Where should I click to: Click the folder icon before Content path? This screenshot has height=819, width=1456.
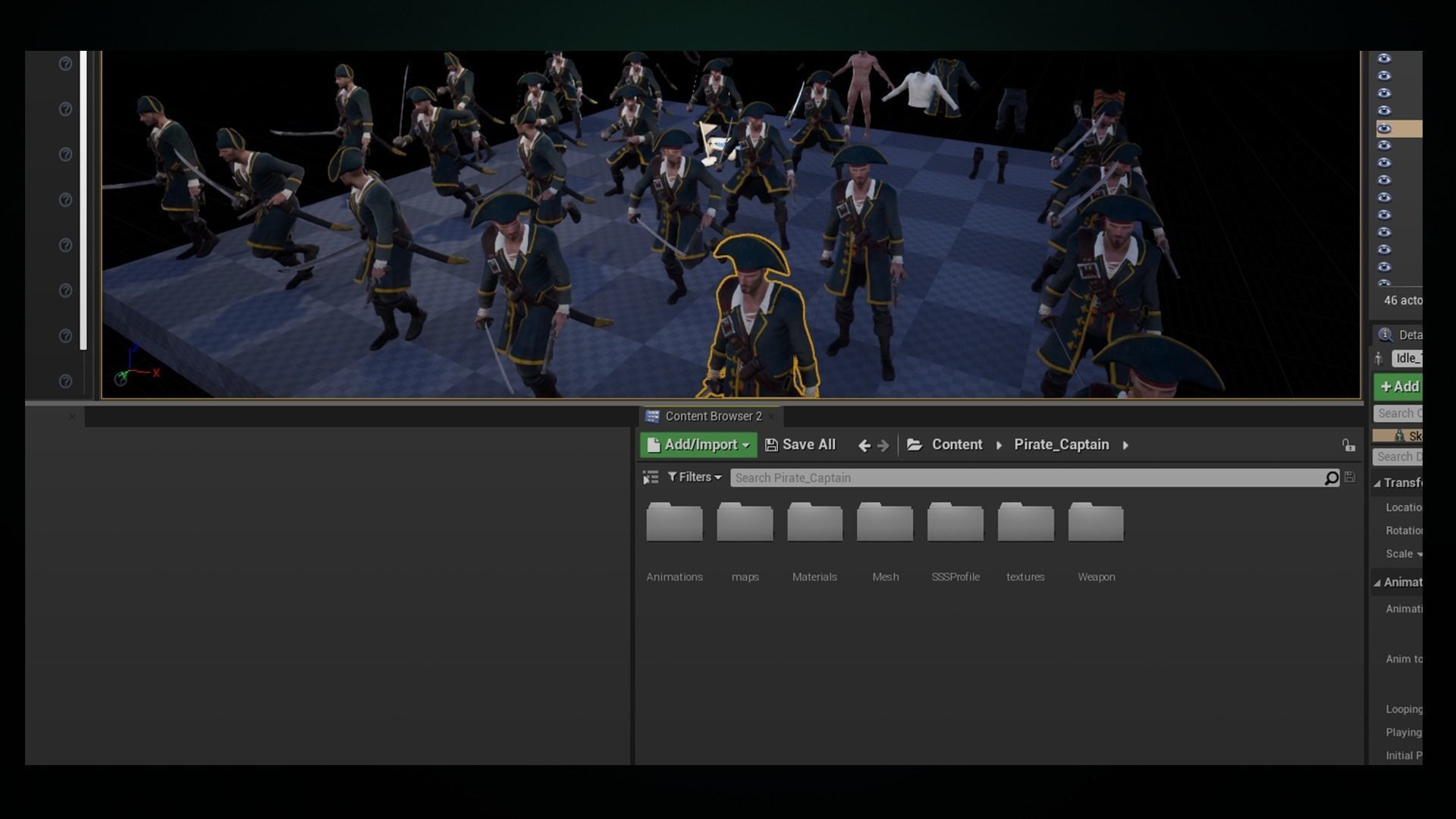click(x=915, y=445)
